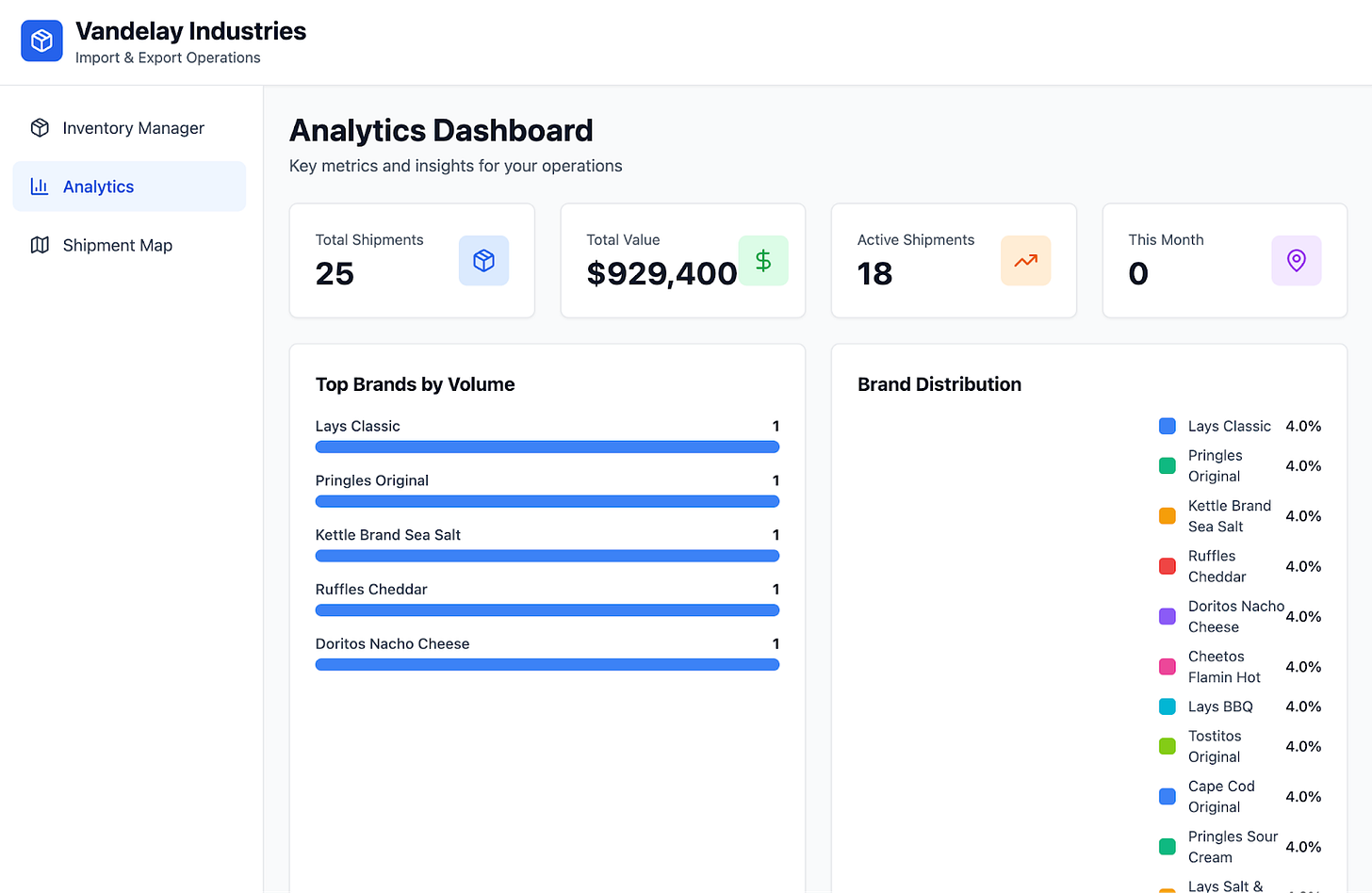Click the Active Shipments count 18
The image size is (1372, 893).
pyautogui.click(x=874, y=273)
